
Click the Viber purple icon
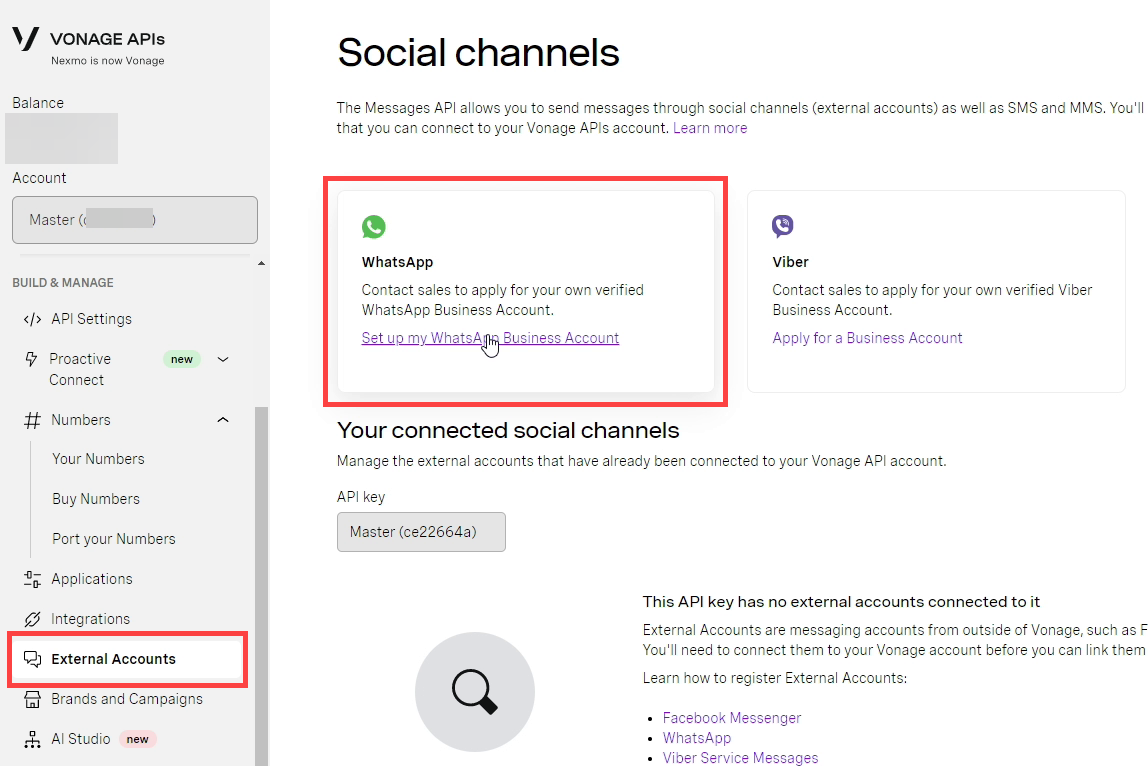[x=783, y=226]
